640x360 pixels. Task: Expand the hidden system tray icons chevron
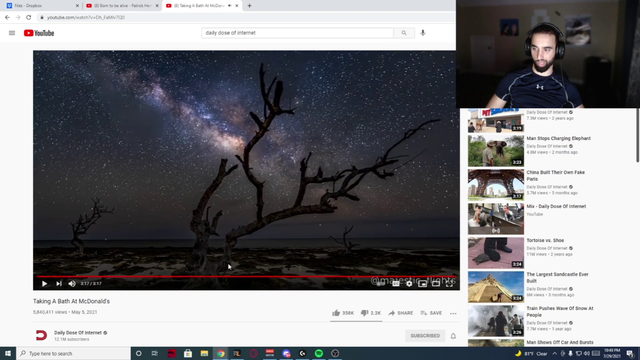(554, 353)
